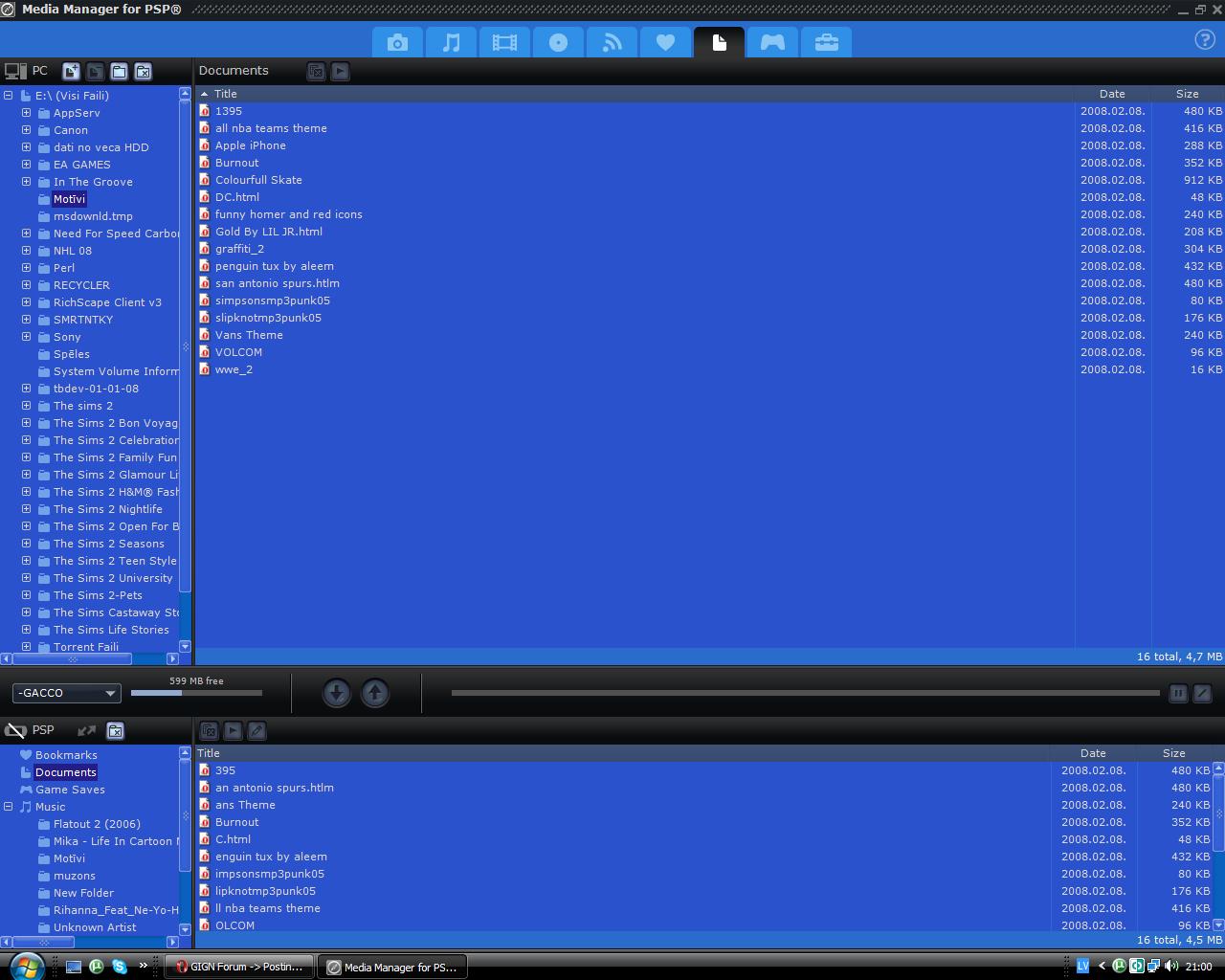Click the pause button beside progress bar
This screenshot has height=980, width=1225.
1178,693
